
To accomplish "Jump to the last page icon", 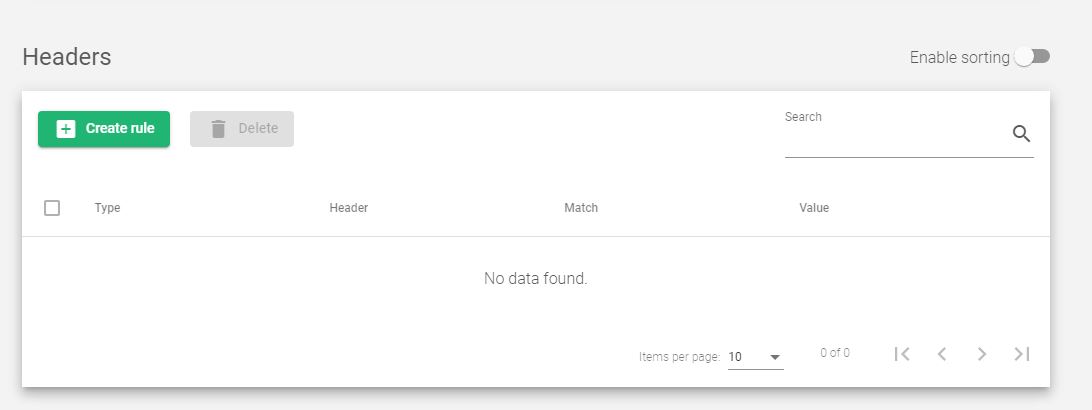I will tap(1022, 354).
